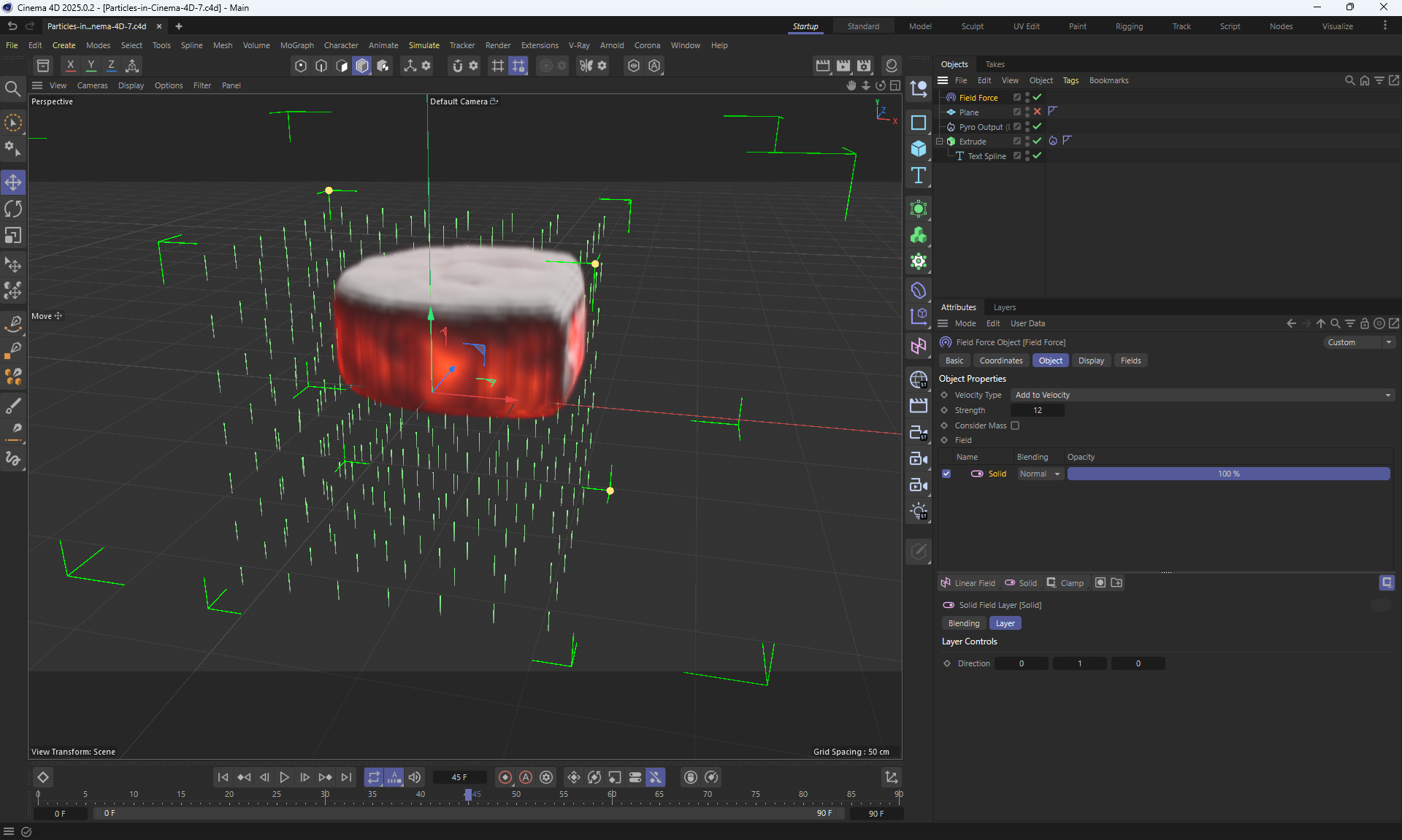Click the Linear Field button
The height and width of the screenshot is (840, 1402).
[968, 583]
